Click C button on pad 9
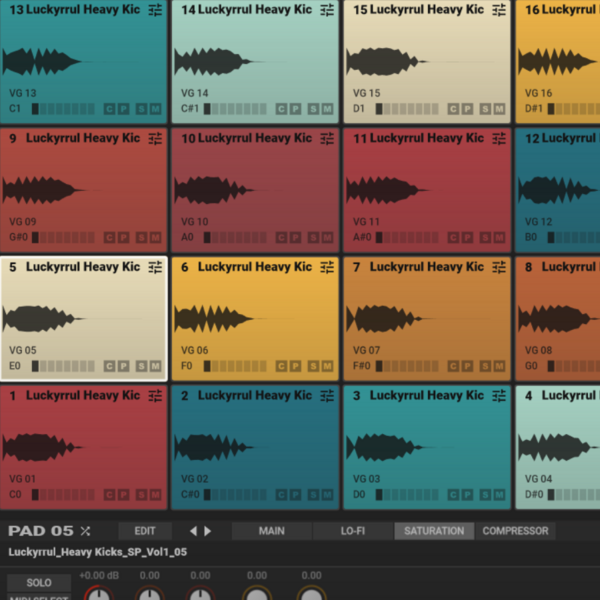Screen dimensions: 600x600 [109, 238]
